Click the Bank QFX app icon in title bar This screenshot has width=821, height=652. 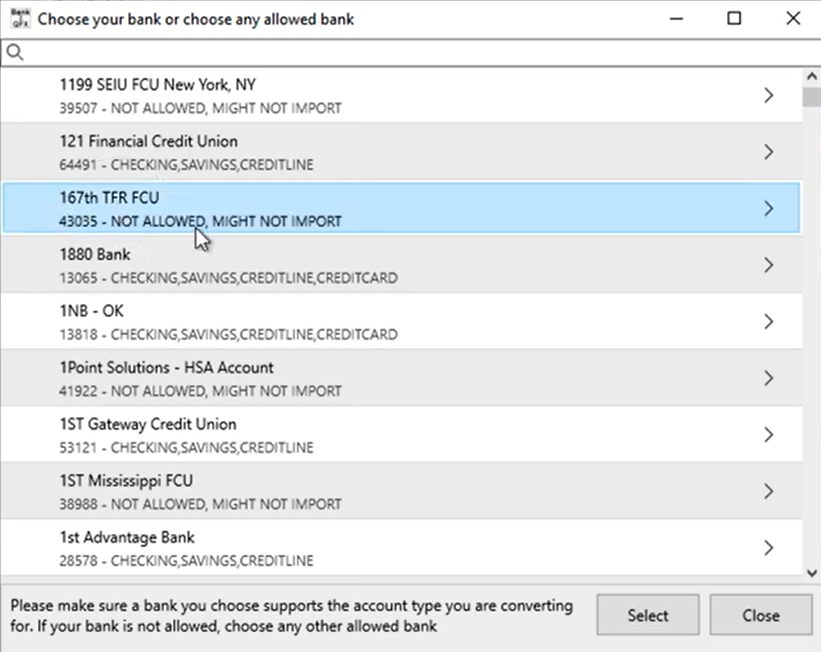20,18
